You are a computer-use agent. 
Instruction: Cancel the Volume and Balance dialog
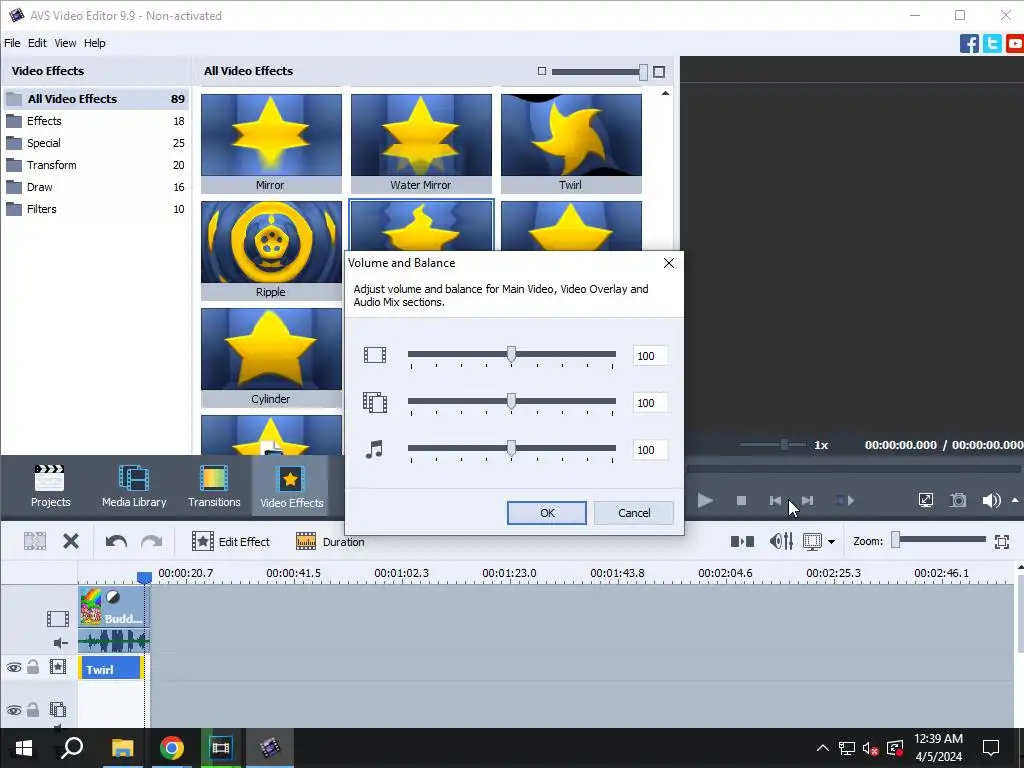coord(634,513)
